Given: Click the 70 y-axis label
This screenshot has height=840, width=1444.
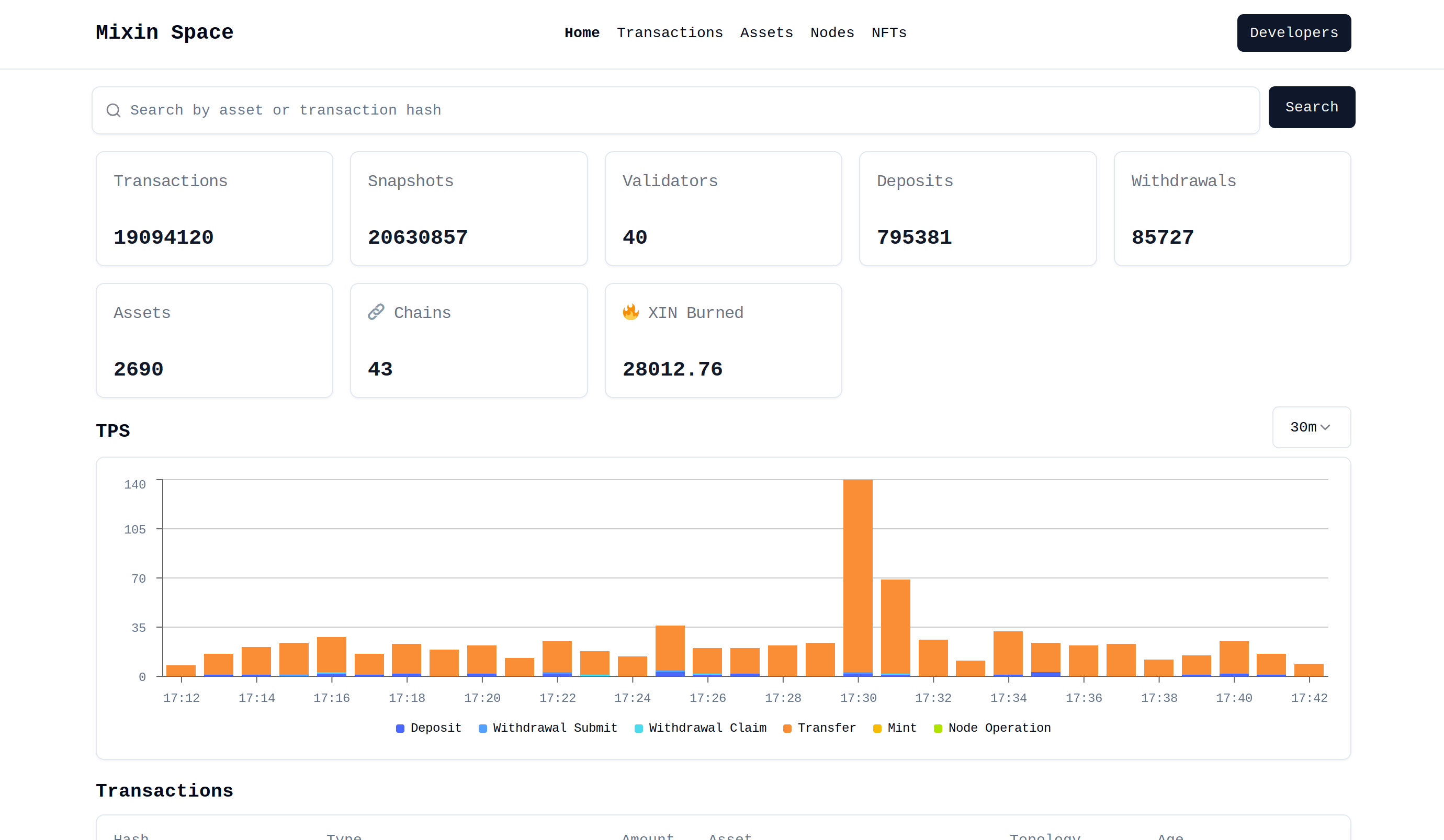Looking at the screenshot, I should click(x=139, y=578).
